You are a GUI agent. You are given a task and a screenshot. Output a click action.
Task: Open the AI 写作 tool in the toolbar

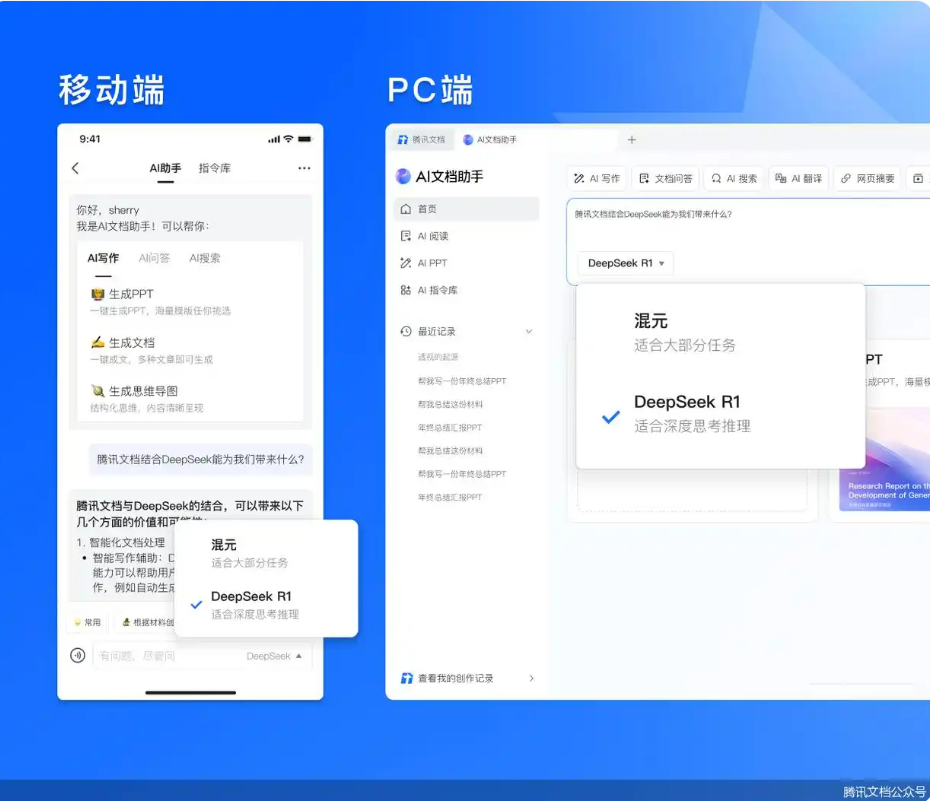click(599, 177)
